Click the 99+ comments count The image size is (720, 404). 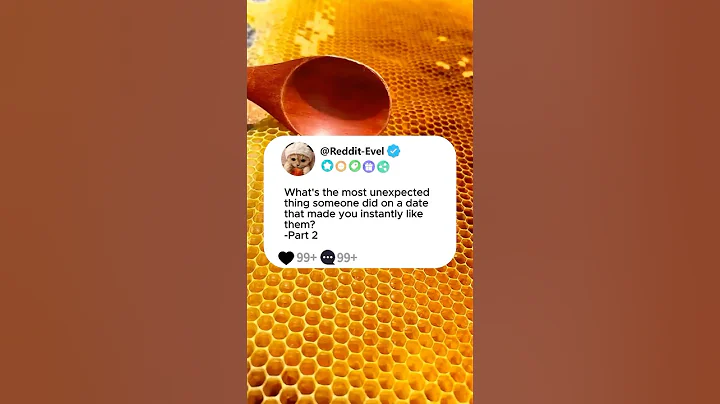[x=347, y=258]
